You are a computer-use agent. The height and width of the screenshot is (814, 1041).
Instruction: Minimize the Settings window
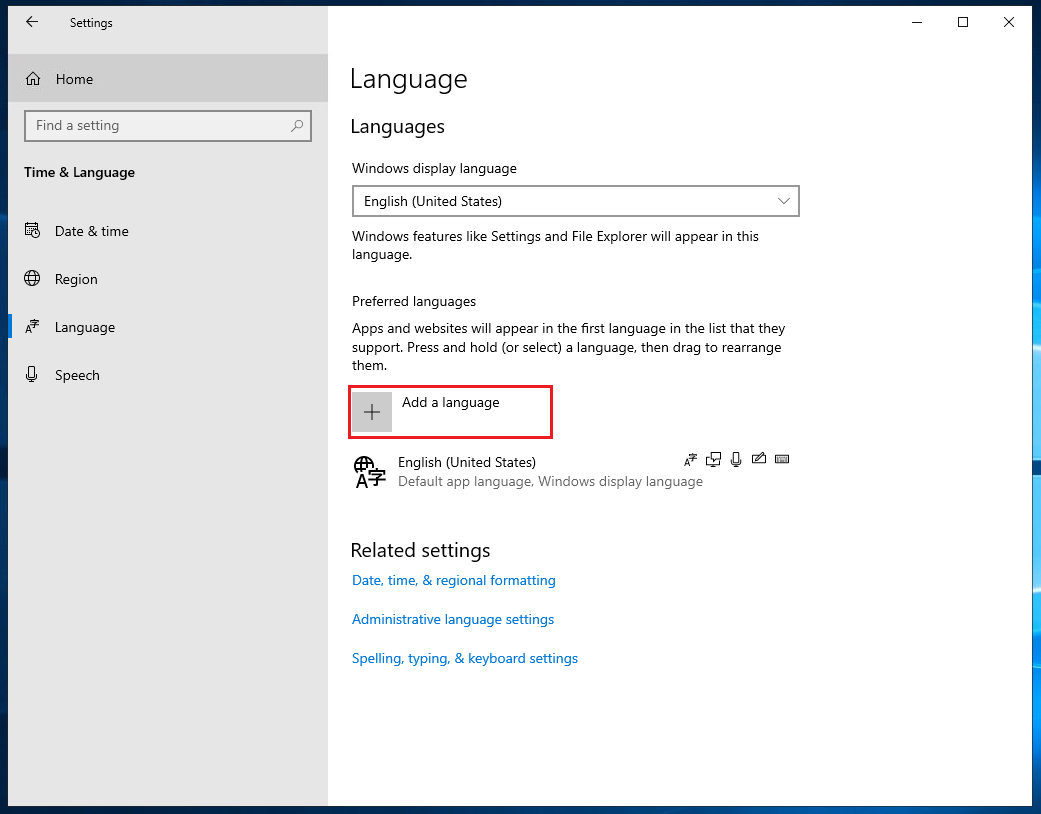coord(917,22)
